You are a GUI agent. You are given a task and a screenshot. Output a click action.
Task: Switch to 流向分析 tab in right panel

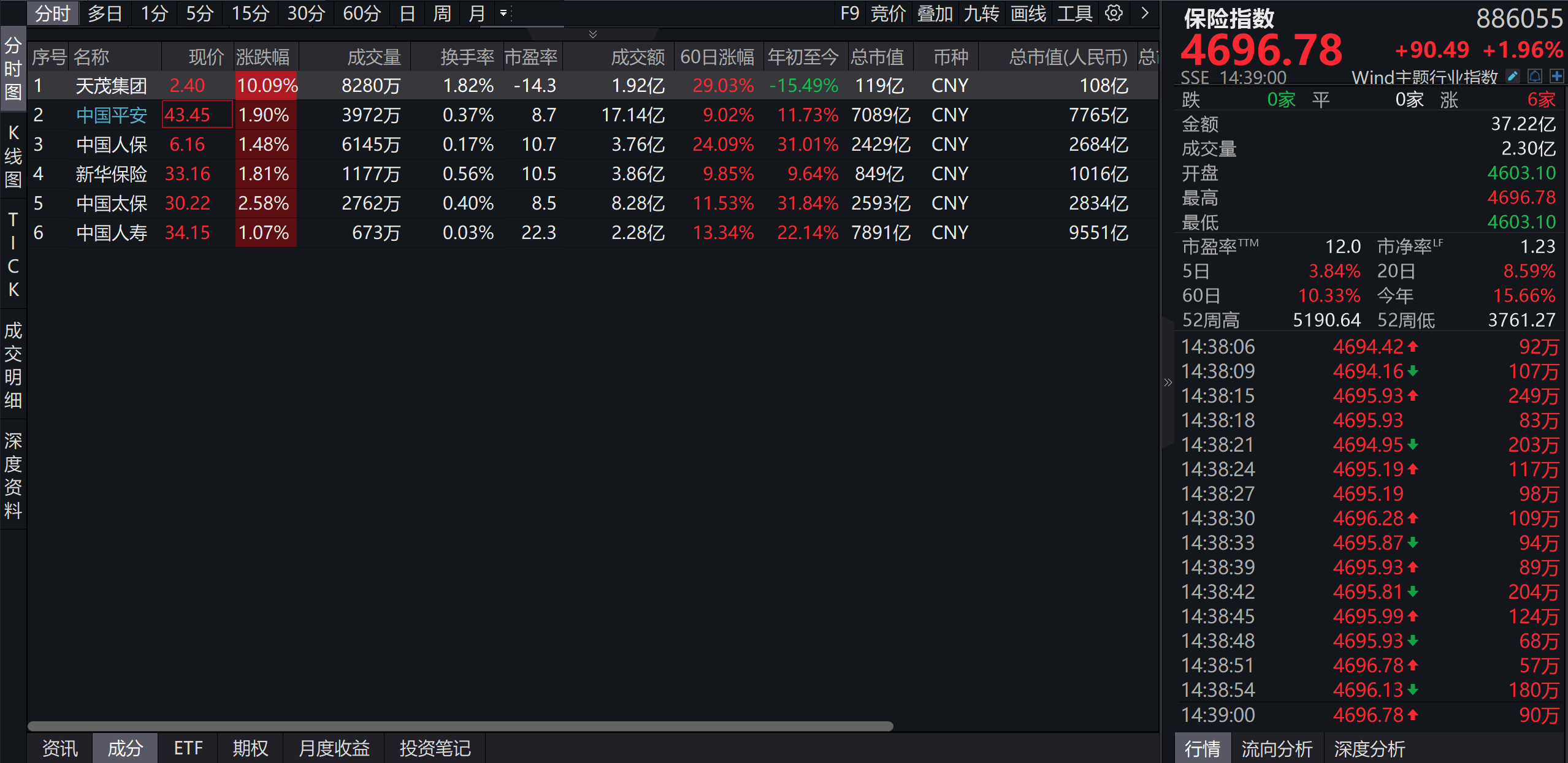coord(1277,748)
